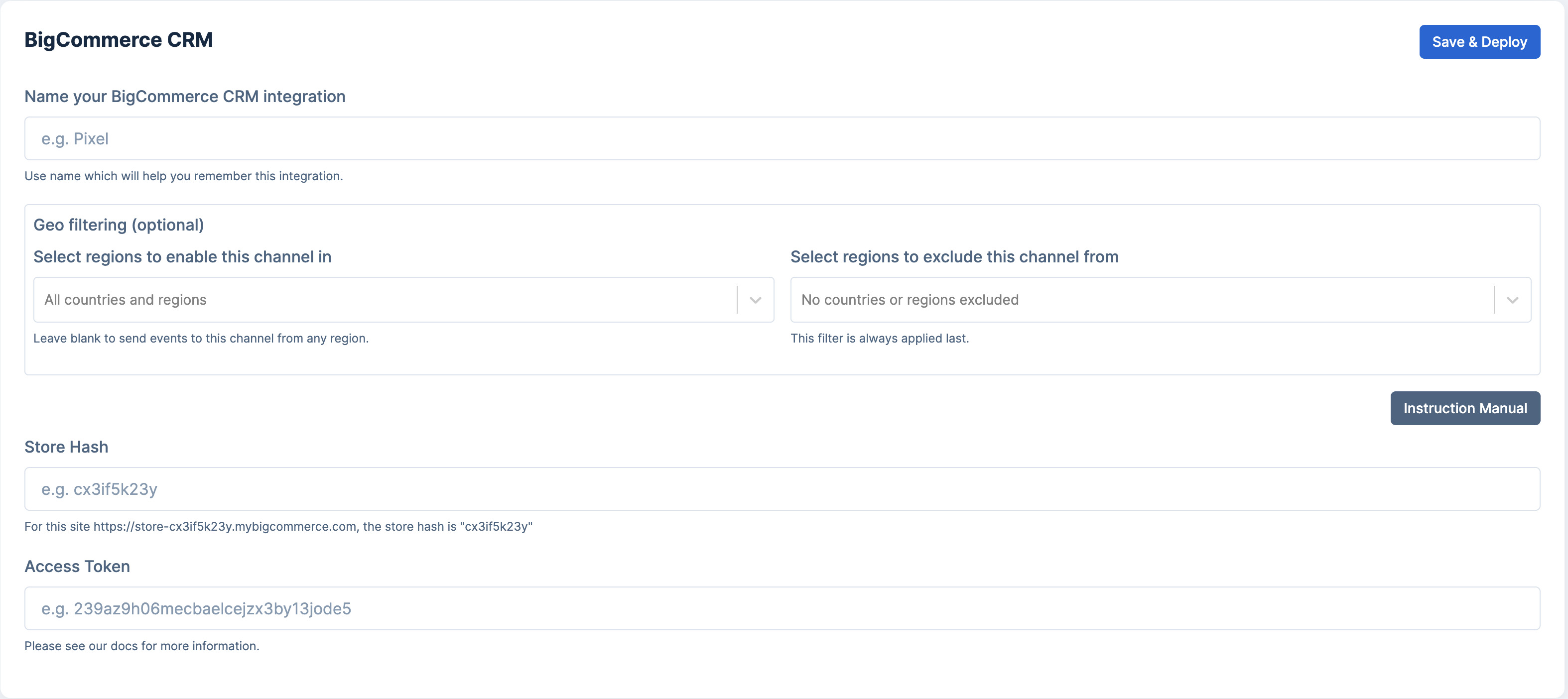
Task: Focus the integration name input field
Action: click(x=782, y=139)
